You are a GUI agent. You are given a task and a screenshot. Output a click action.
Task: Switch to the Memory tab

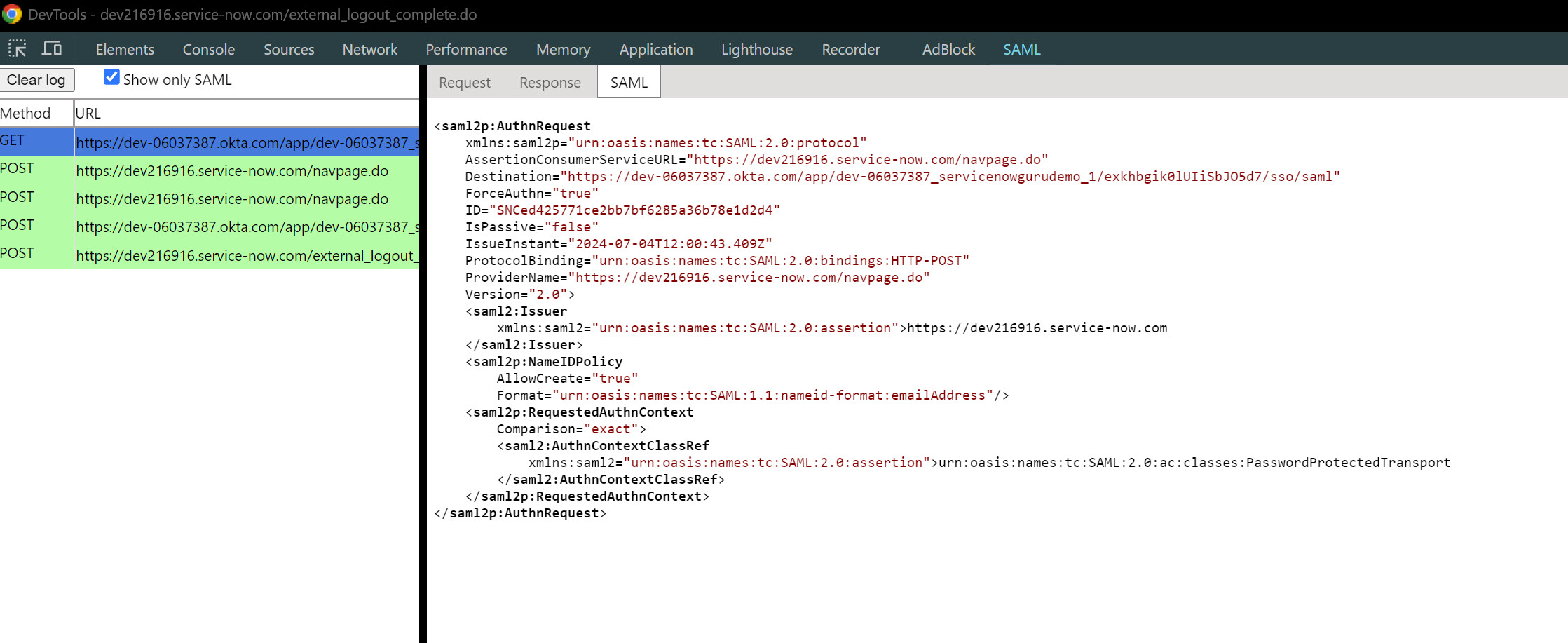[563, 50]
